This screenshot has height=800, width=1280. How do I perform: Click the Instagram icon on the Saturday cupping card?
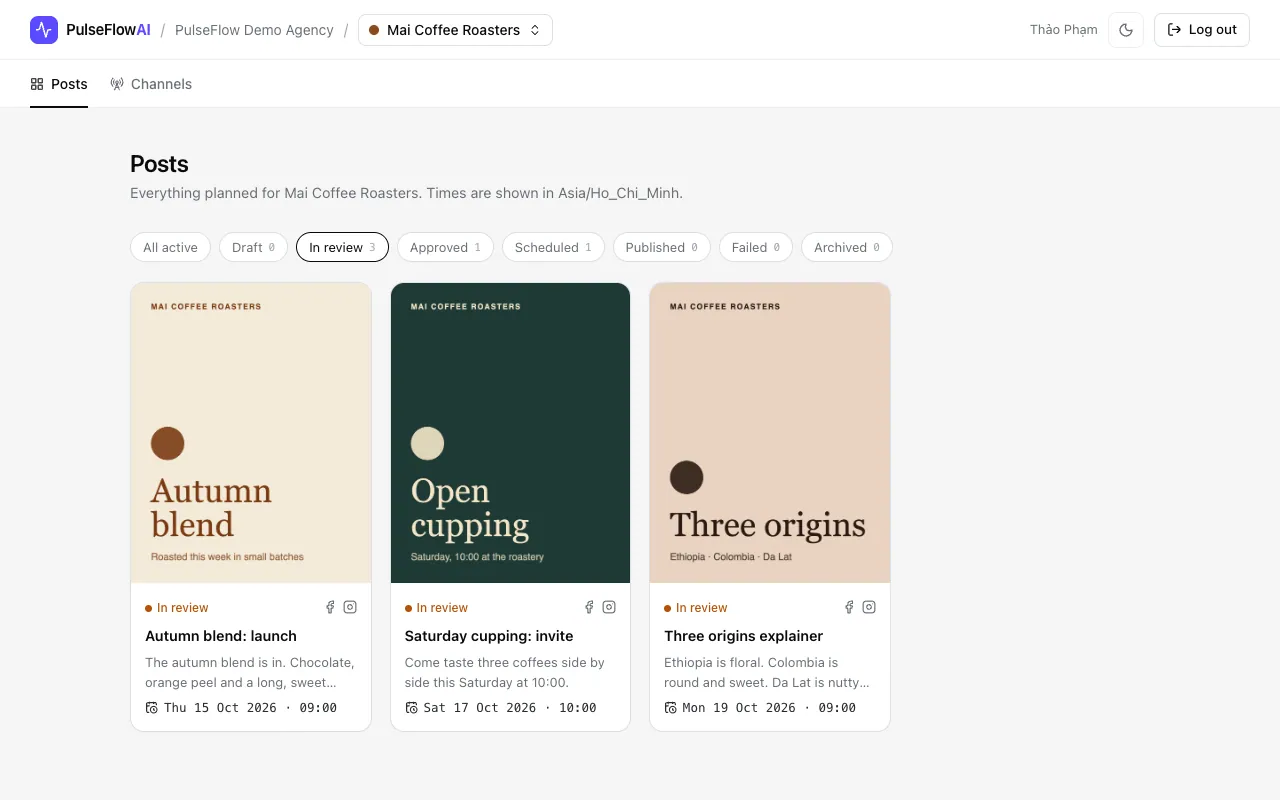click(609, 607)
